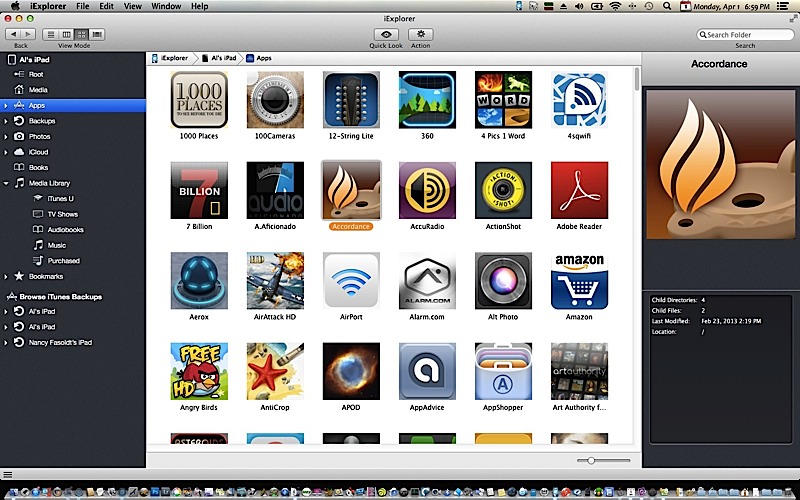Expand the iCloud sidebar item
Screen dimensions: 800x500
[x=6, y=152]
